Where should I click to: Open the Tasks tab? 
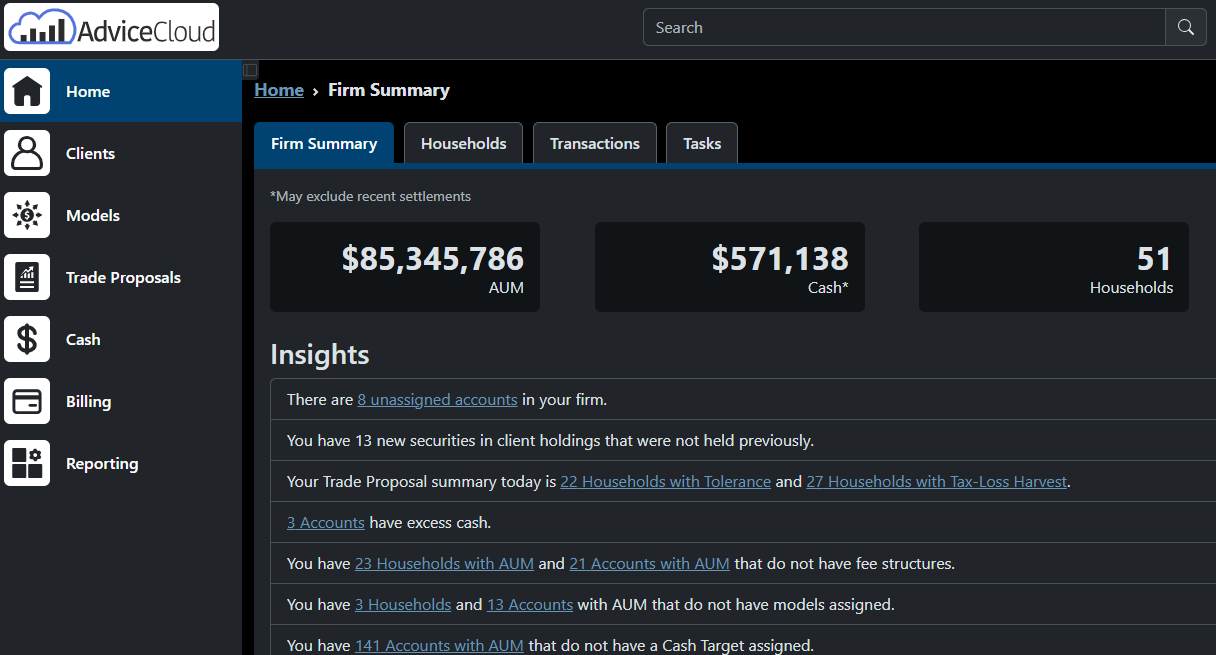(701, 143)
